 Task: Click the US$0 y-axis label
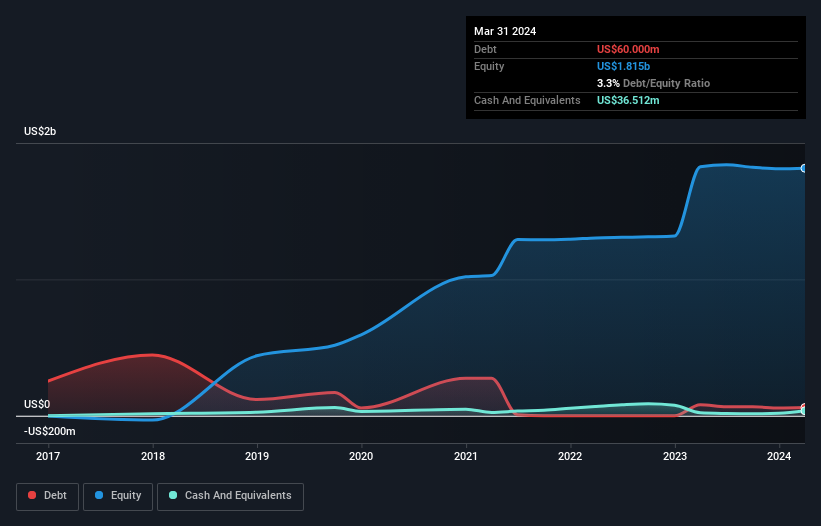[37, 405]
